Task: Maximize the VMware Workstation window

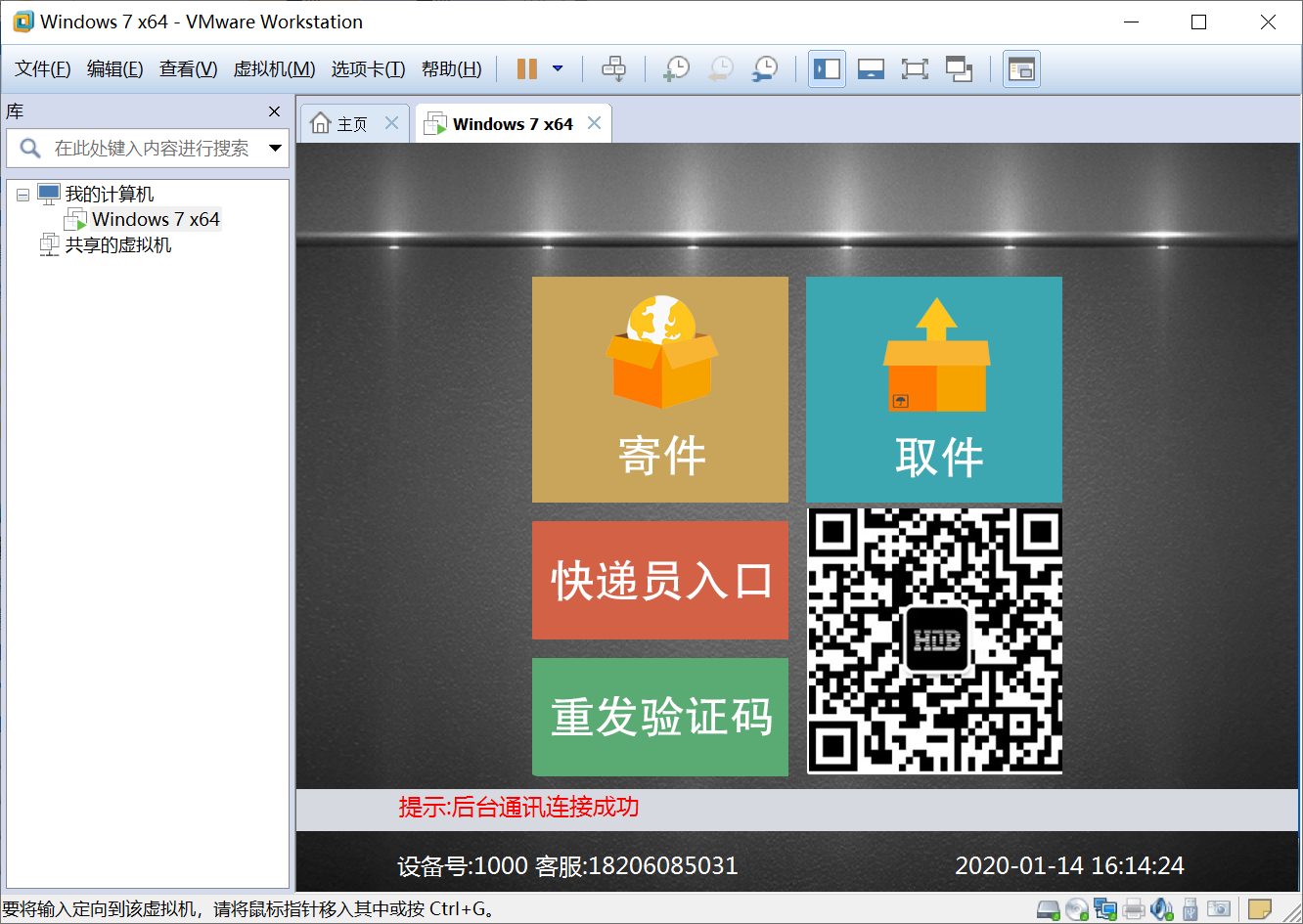Action: pos(1199,22)
